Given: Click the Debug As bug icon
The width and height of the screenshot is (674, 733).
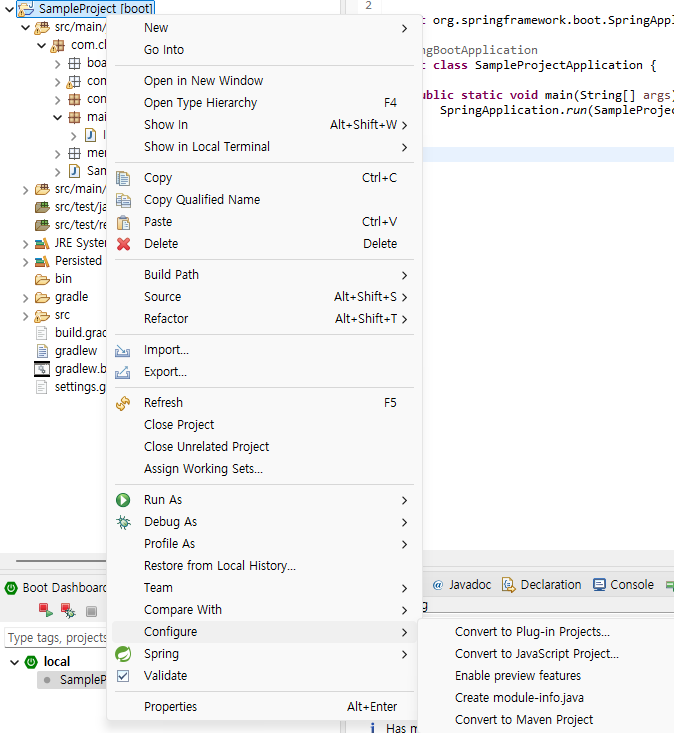Looking at the screenshot, I should pyautogui.click(x=123, y=522).
